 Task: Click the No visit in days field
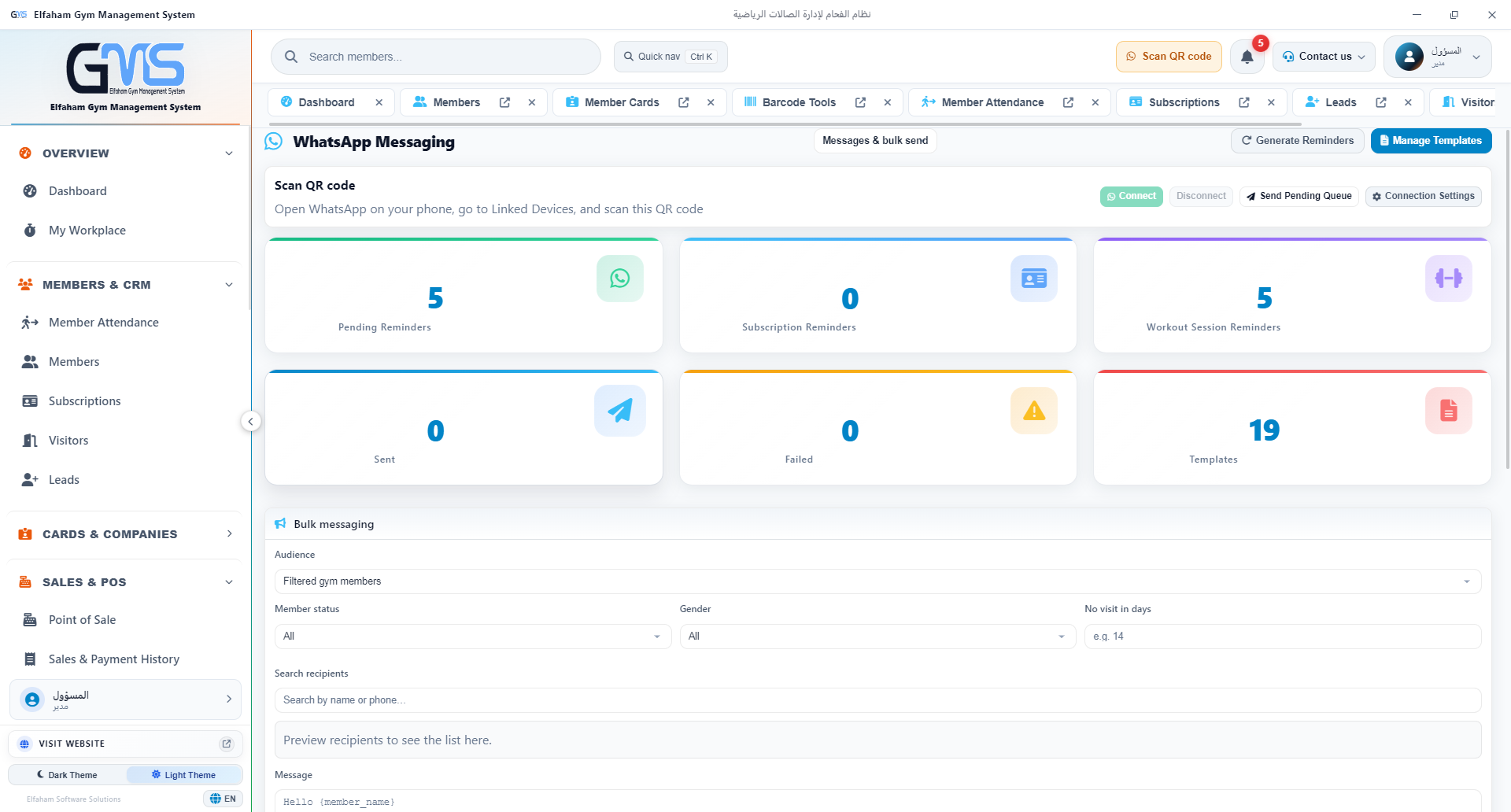click(1283, 637)
